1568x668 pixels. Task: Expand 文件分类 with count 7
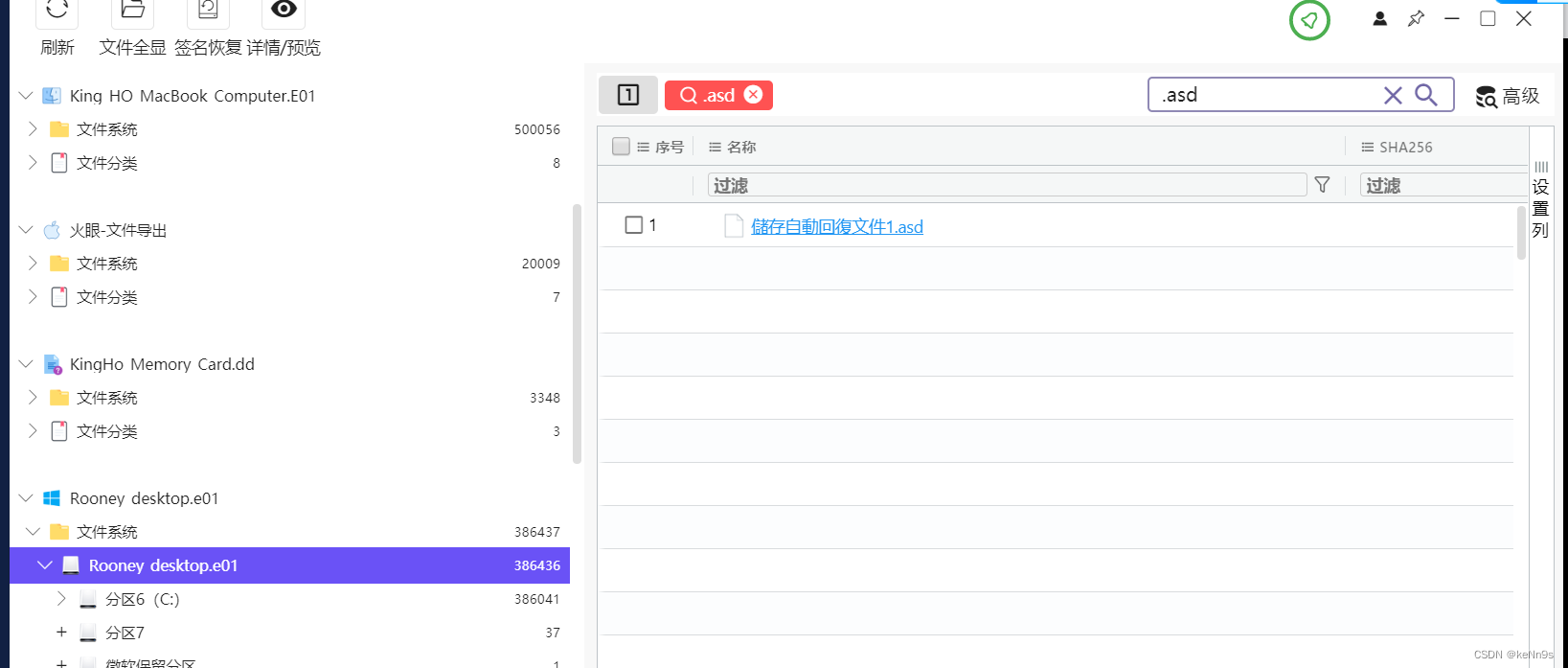[x=33, y=297]
